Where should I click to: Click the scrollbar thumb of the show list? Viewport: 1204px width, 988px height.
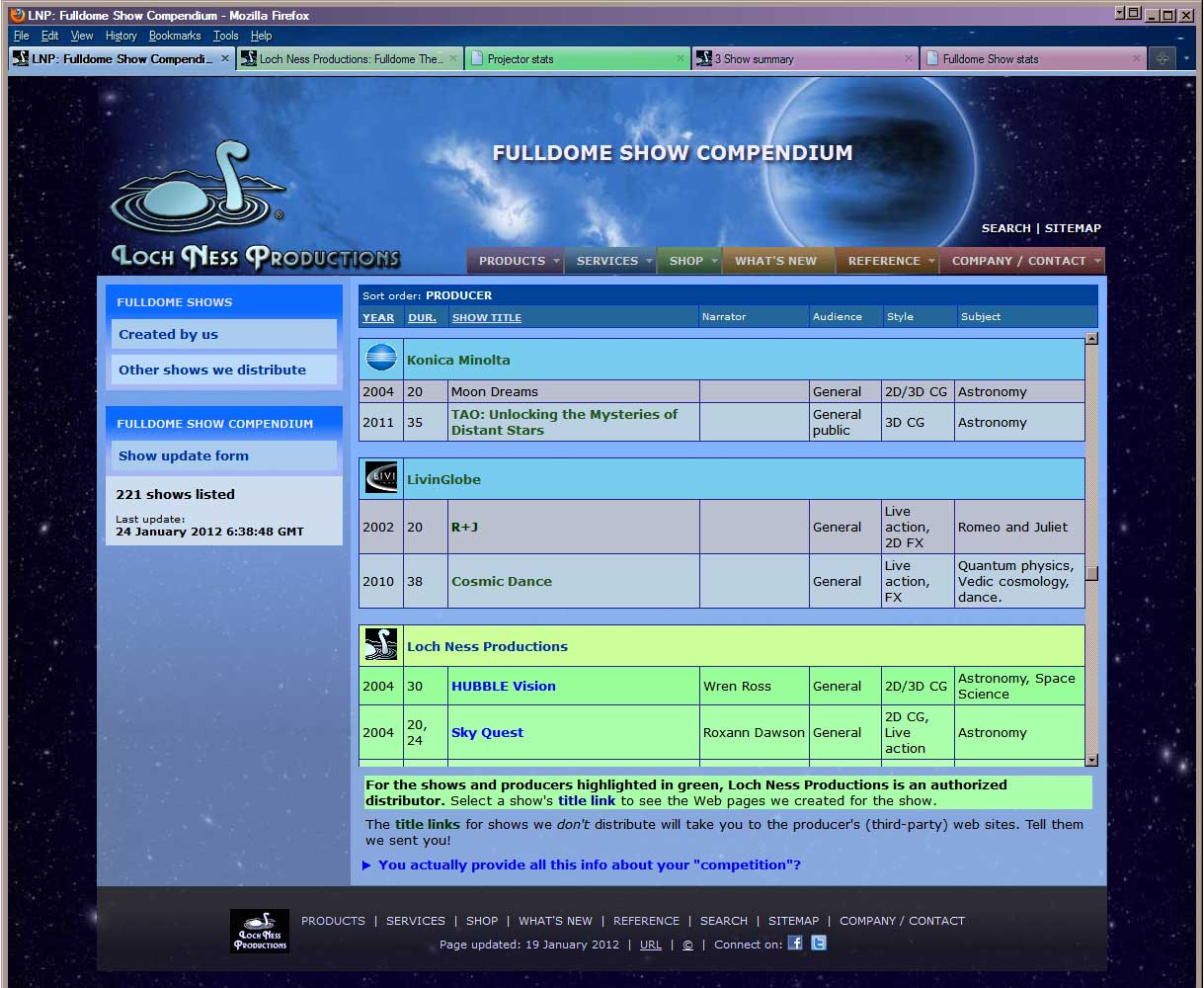pos(1091,572)
